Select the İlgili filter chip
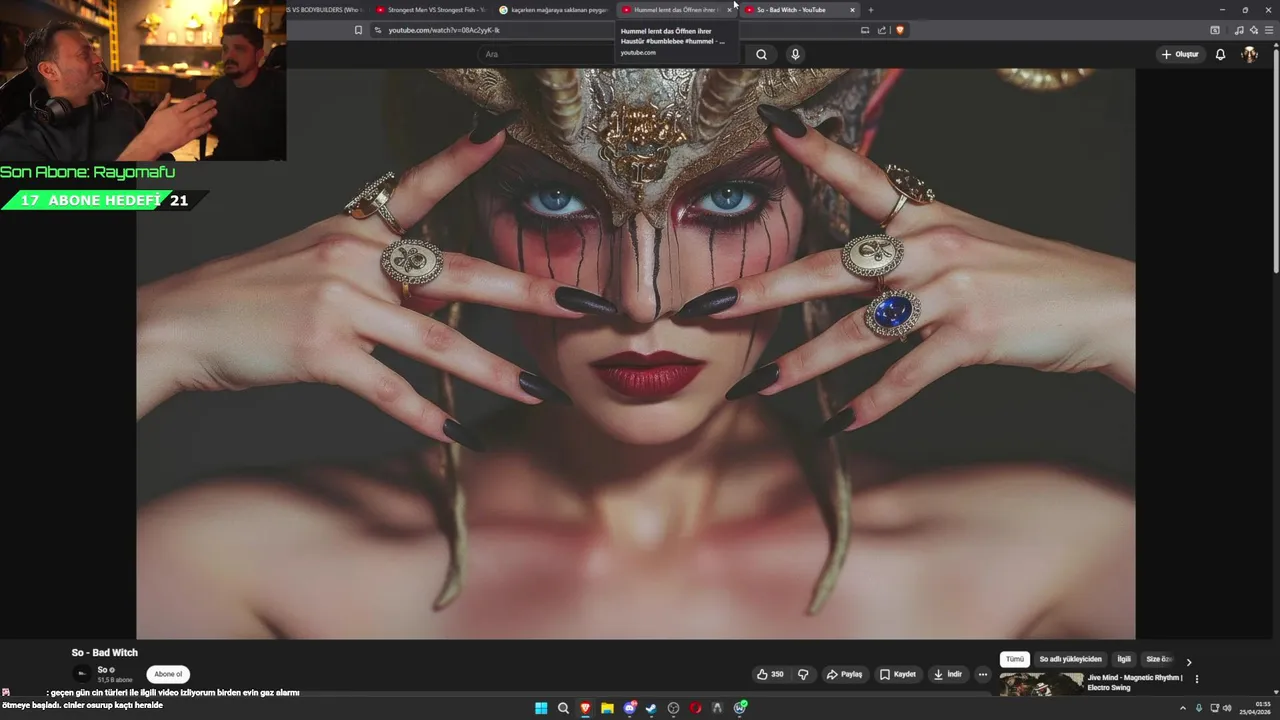 [x=1124, y=659]
